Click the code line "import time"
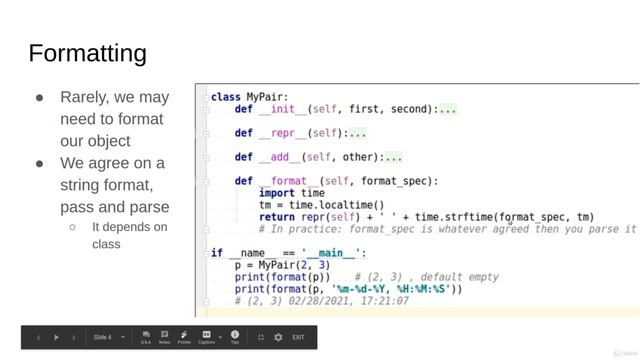Screen dimensions: 640x360 click(x=292, y=193)
